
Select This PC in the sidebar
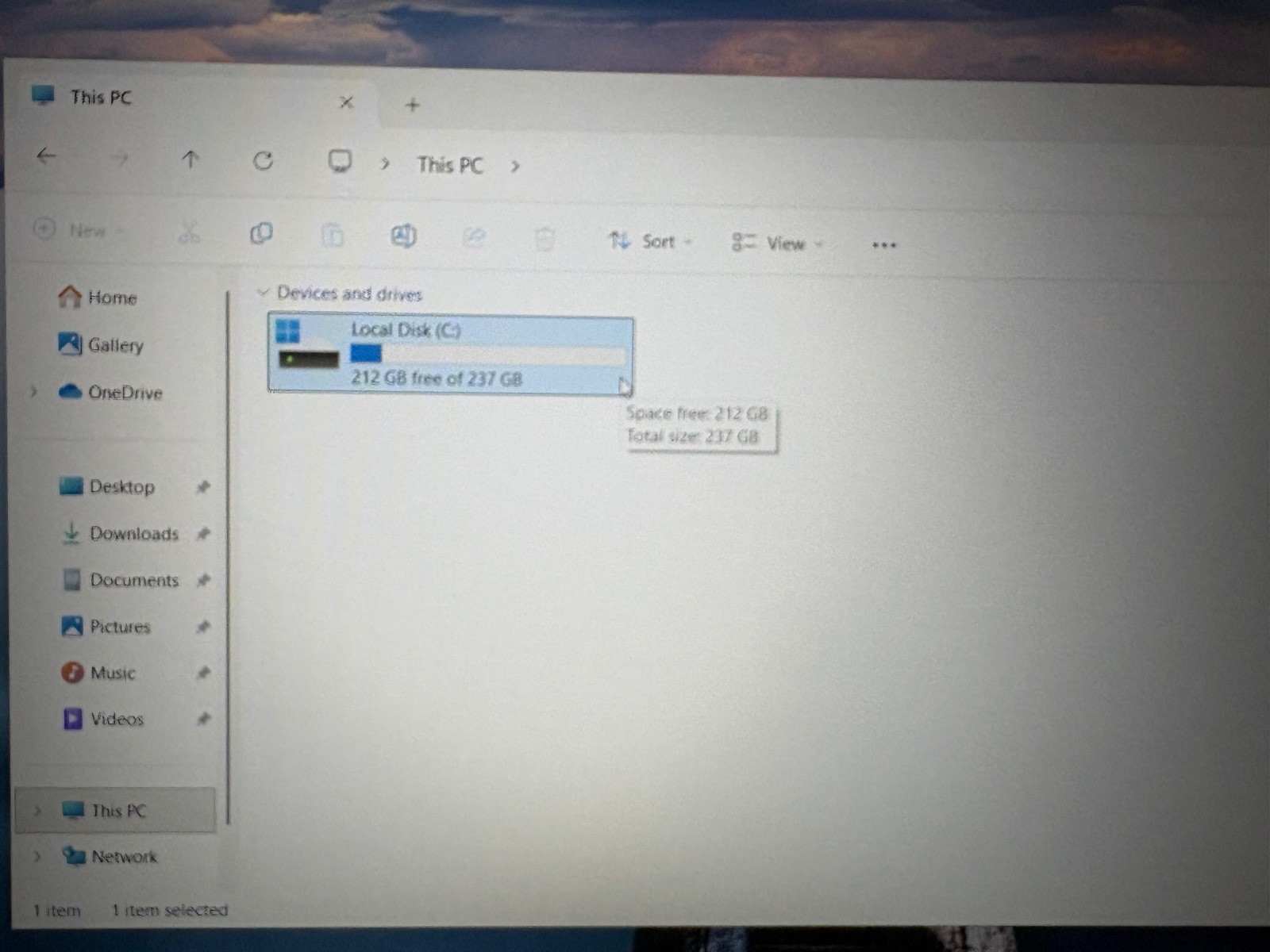(x=115, y=810)
